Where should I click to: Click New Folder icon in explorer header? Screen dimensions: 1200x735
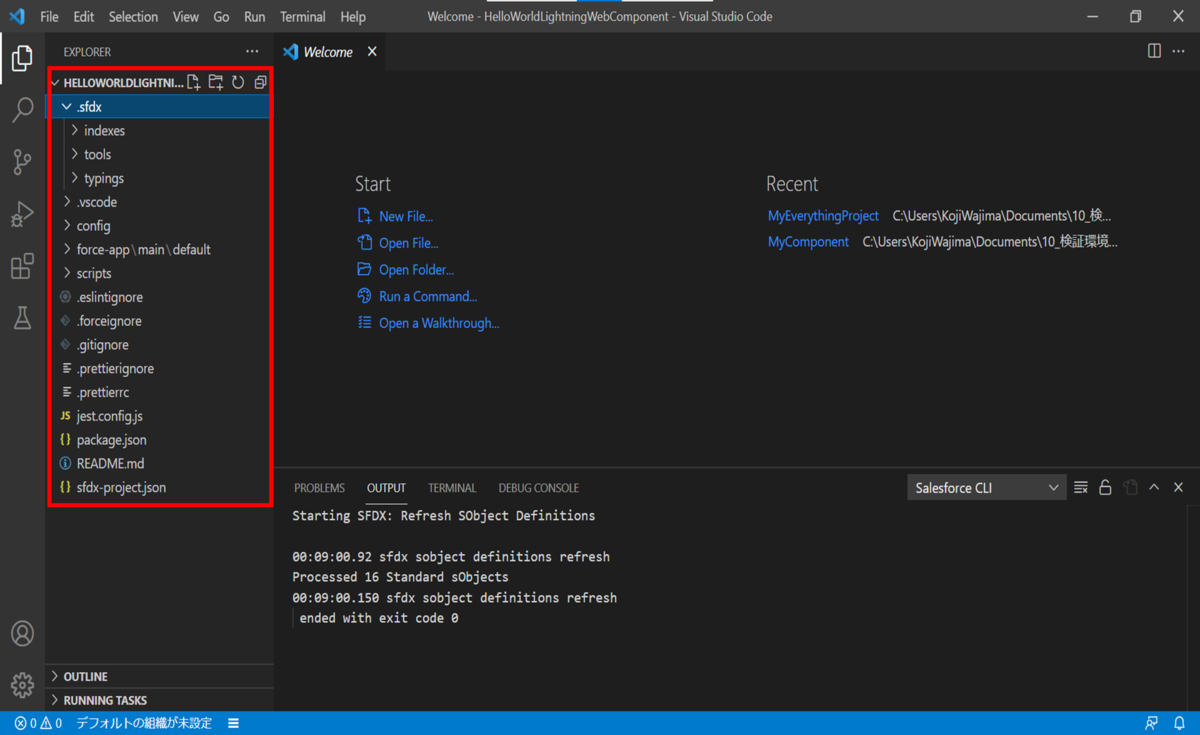pyautogui.click(x=216, y=82)
